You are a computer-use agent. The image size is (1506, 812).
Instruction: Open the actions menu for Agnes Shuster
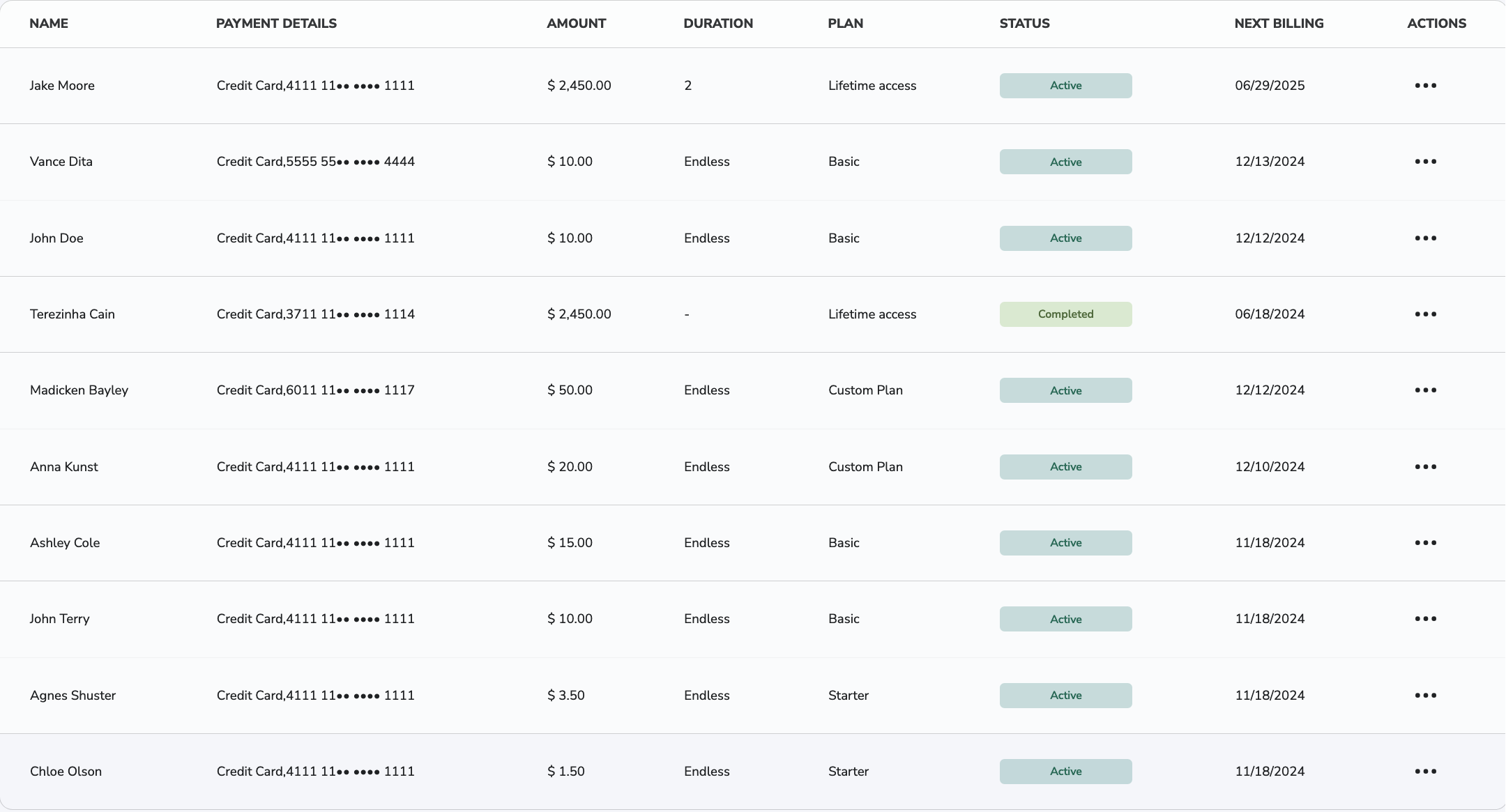pyautogui.click(x=1425, y=695)
